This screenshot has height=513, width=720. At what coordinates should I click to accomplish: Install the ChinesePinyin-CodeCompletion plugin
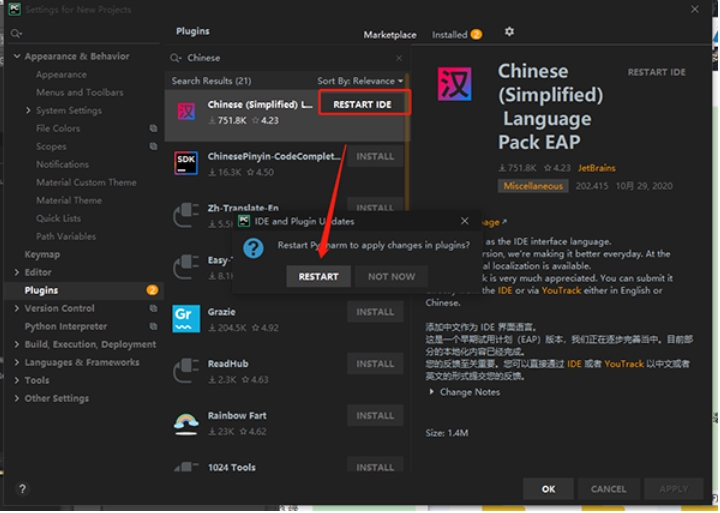(375, 157)
